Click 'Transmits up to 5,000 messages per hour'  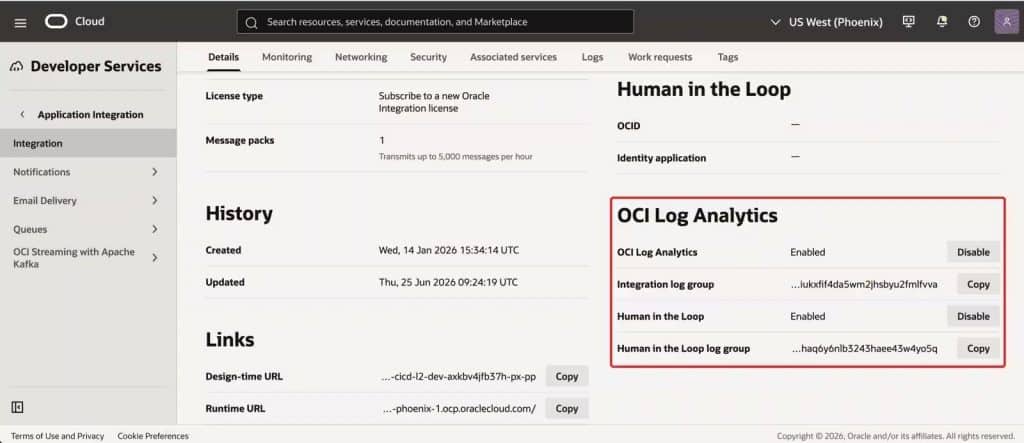tap(455, 157)
